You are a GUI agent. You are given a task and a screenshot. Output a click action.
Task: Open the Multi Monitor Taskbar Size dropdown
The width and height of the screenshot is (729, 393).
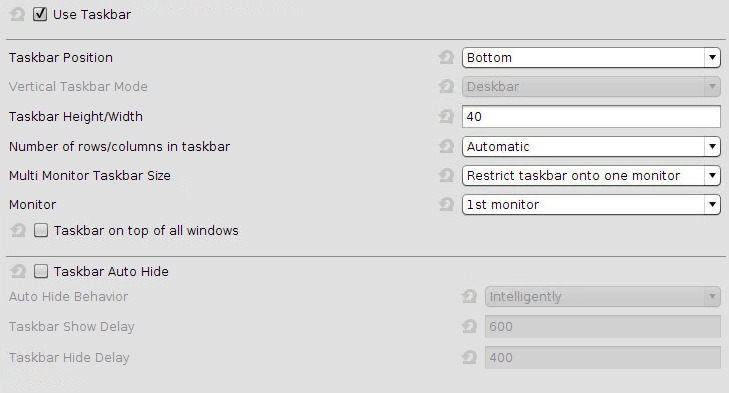click(591, 175)
